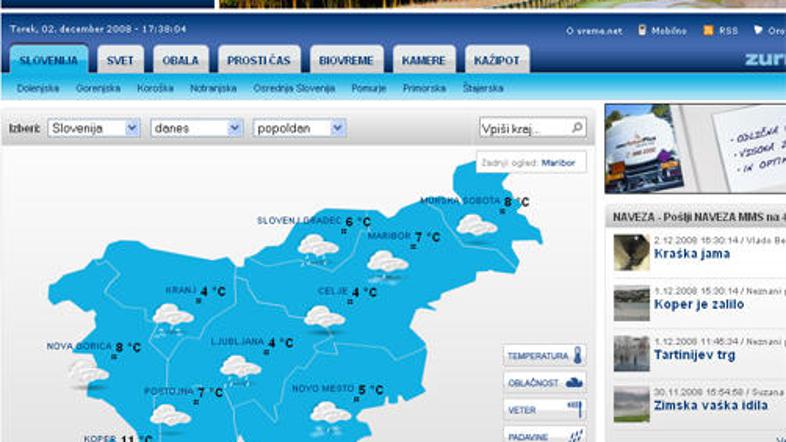Open the Tartinijev trg headline
786x442 pixels.
coord(694,355)
